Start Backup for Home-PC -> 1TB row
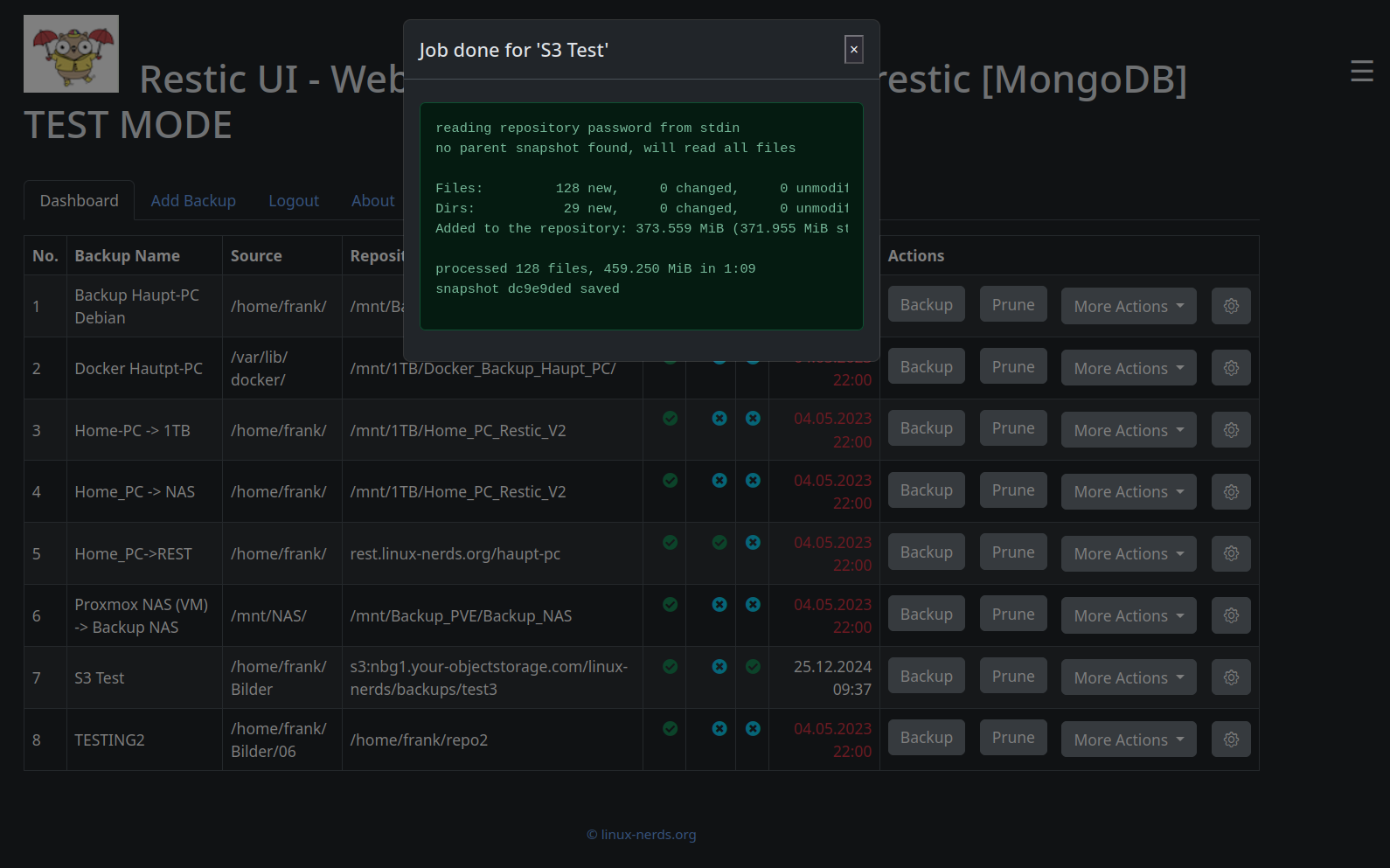The image size is (1390, 868). click(x=927, y=428)
